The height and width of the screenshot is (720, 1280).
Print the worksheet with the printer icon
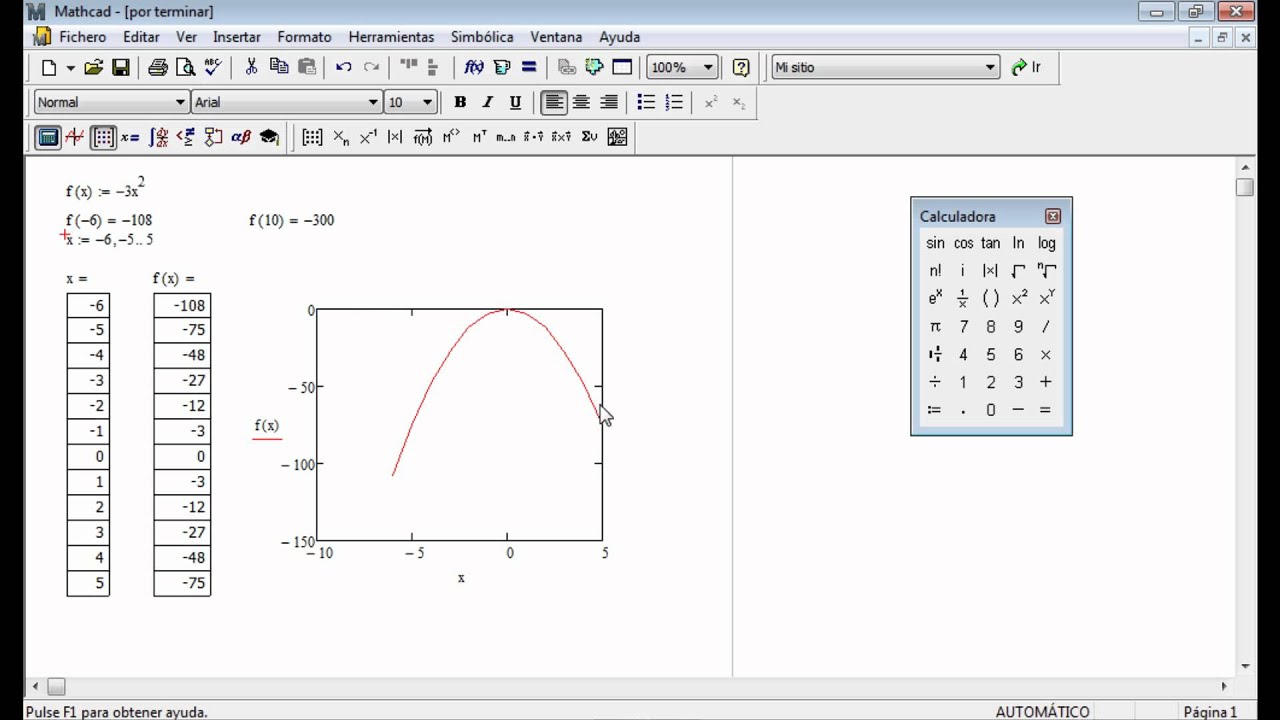(158, 68)
